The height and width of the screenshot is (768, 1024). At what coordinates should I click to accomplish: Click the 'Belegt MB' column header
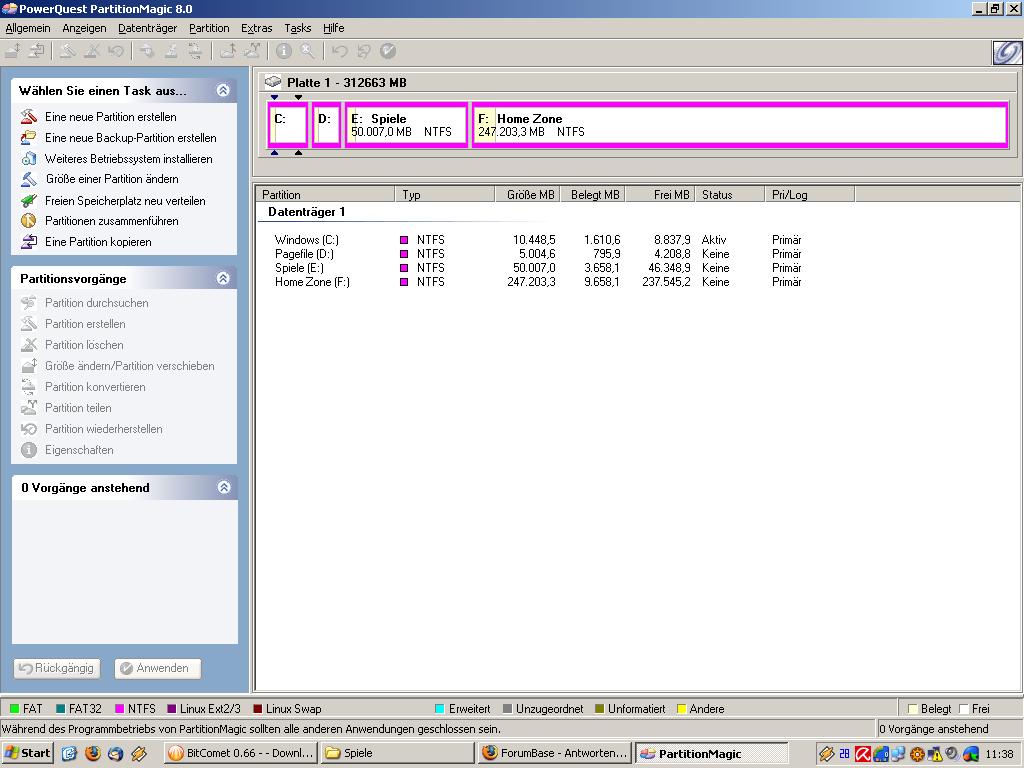[593, 195]
